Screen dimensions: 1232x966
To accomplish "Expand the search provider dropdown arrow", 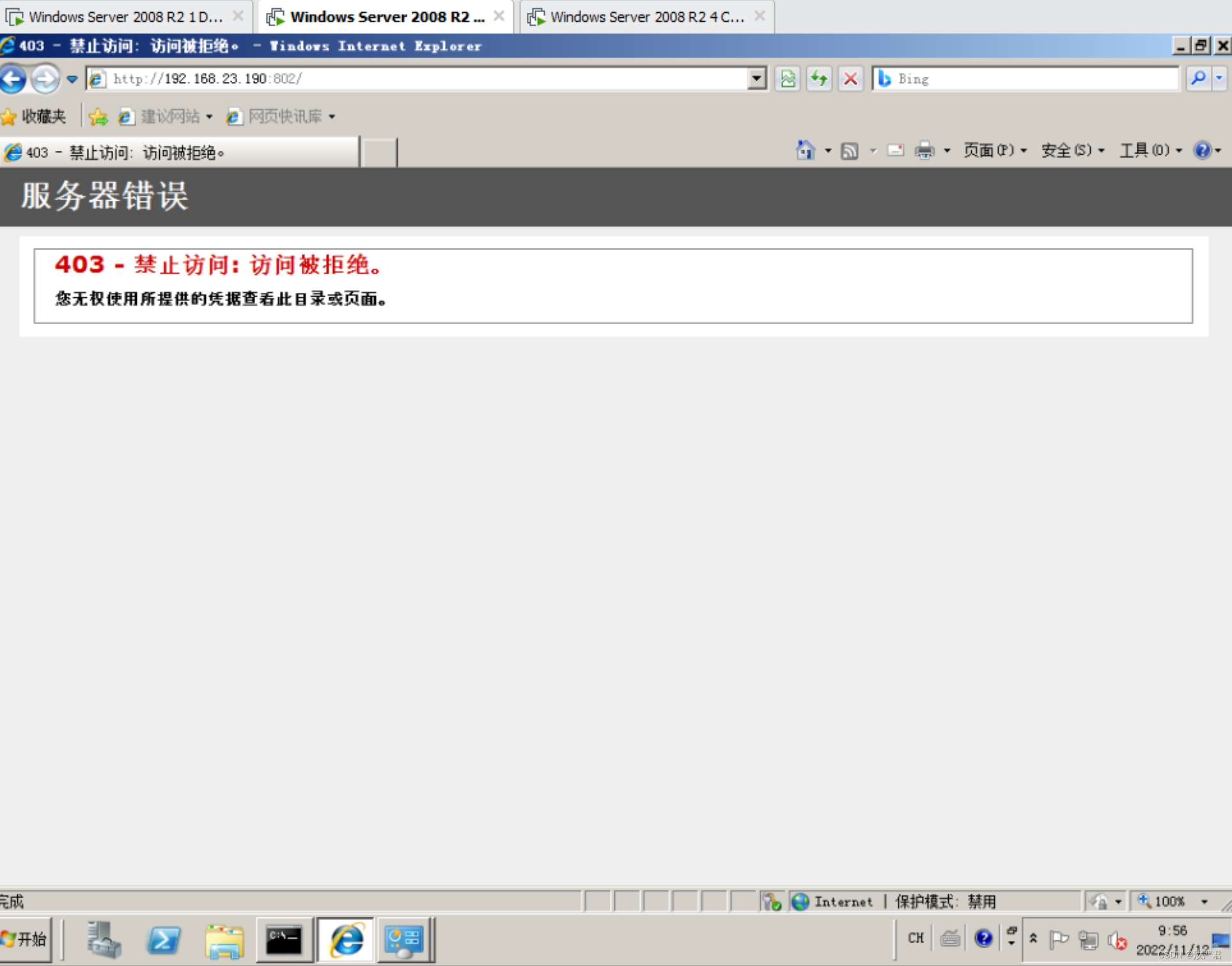I will pyautogui.click(x=1220, y=79).
